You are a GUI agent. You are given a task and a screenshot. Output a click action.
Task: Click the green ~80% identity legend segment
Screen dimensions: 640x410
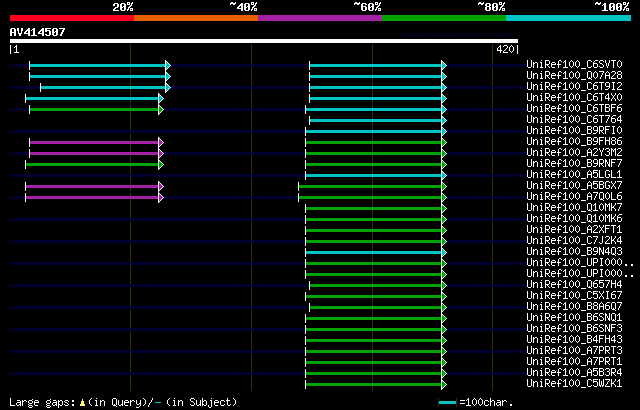click(x=444, y=18)
